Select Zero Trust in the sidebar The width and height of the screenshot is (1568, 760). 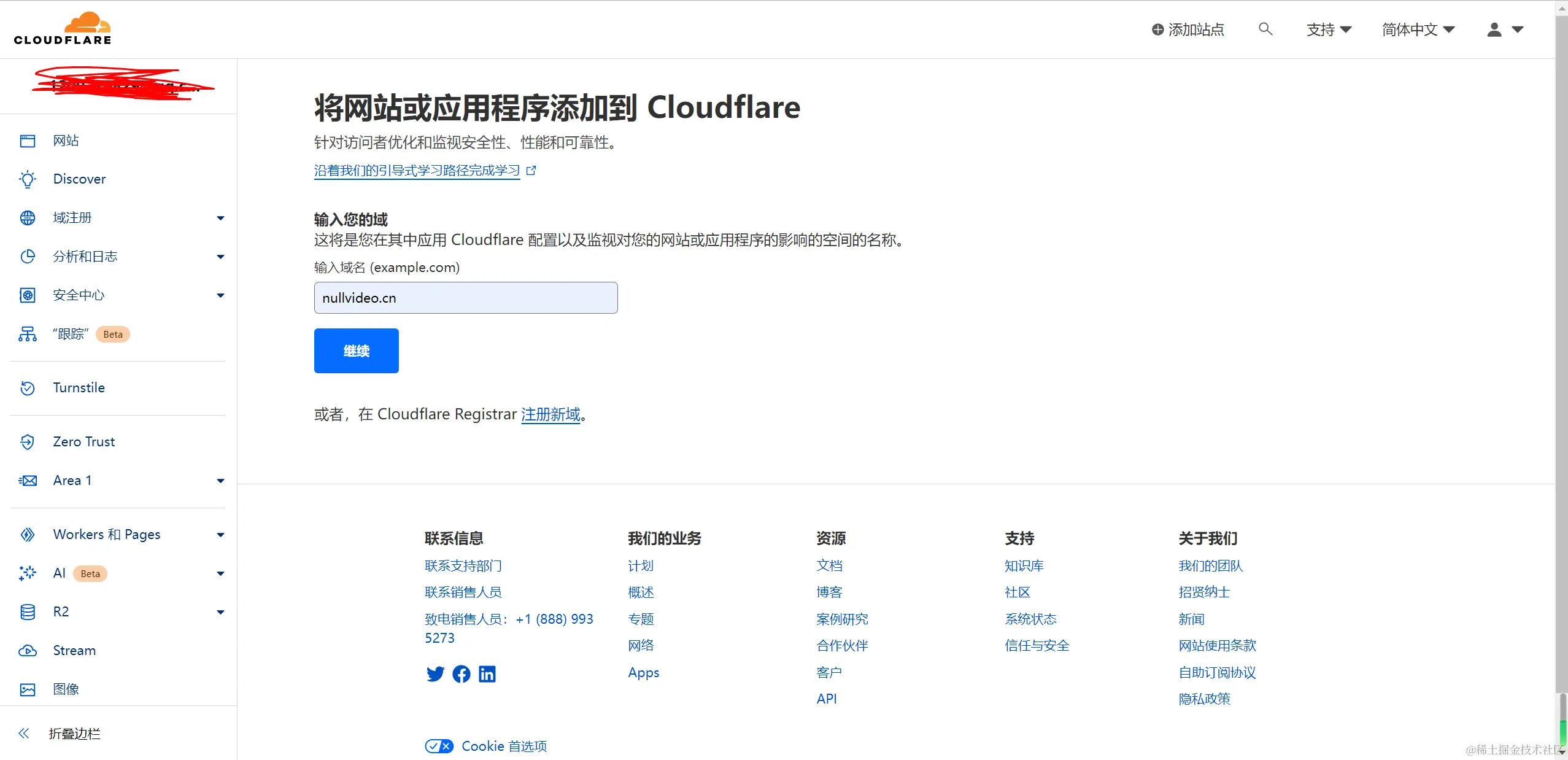pyautogui.click(x=84, y=441)
